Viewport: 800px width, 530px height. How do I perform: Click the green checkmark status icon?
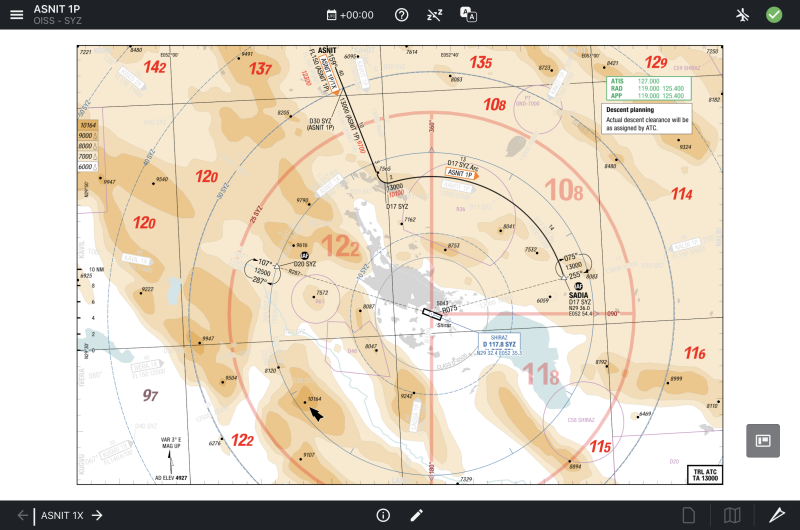click(x=774, y=15)
